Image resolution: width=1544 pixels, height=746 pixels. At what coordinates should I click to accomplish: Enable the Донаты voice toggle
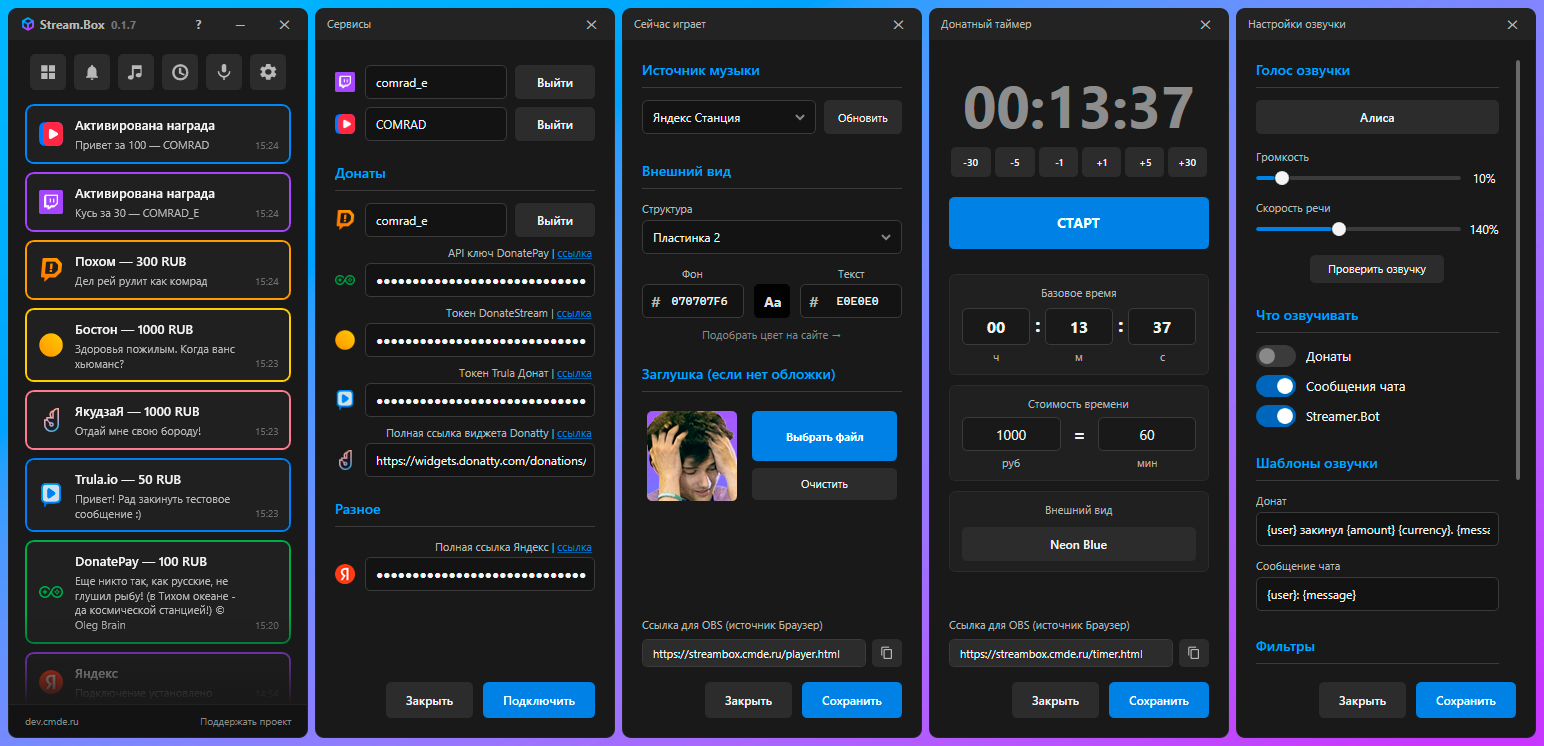click(1276, 356)
